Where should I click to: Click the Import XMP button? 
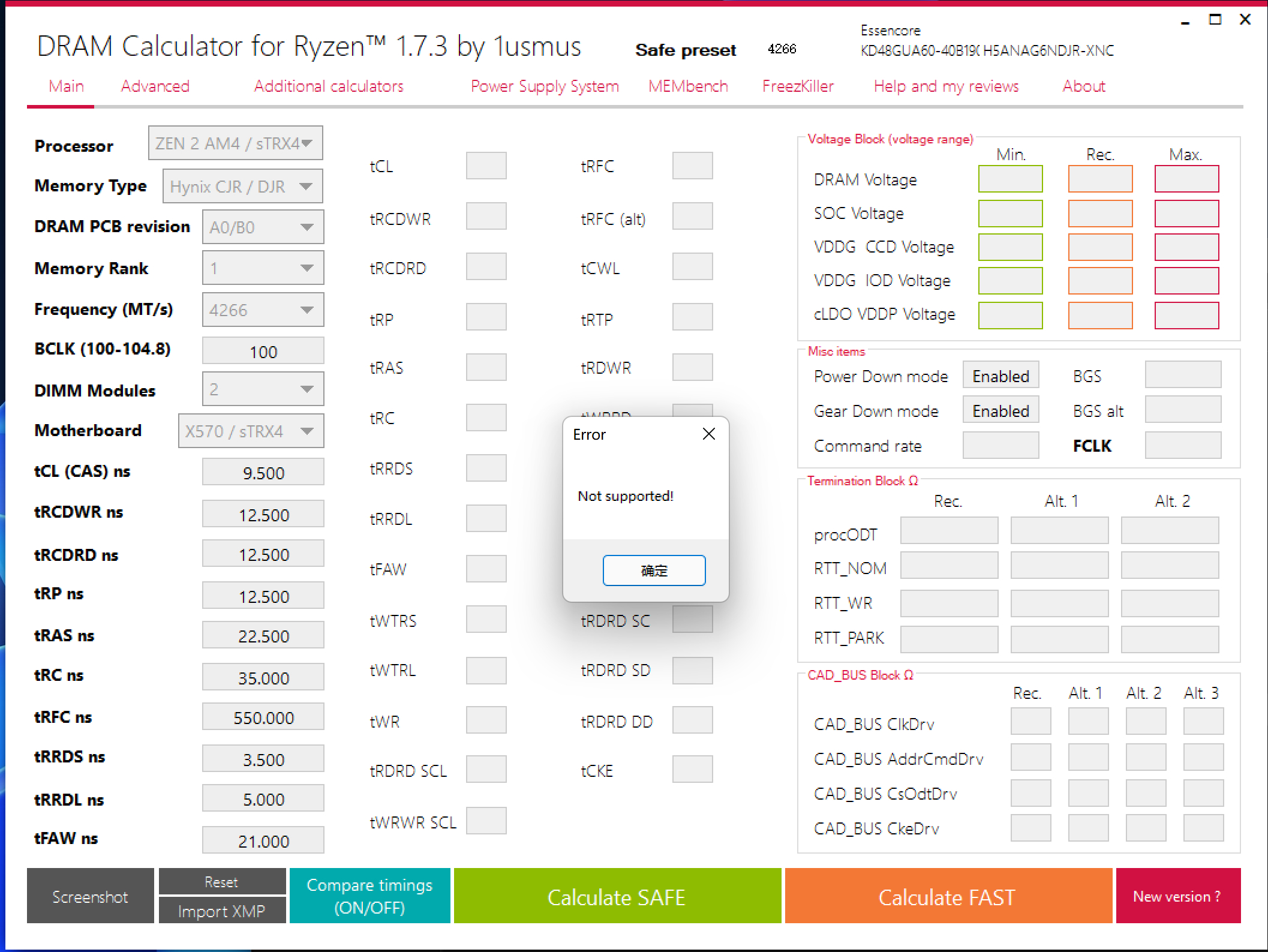(222, 911)
